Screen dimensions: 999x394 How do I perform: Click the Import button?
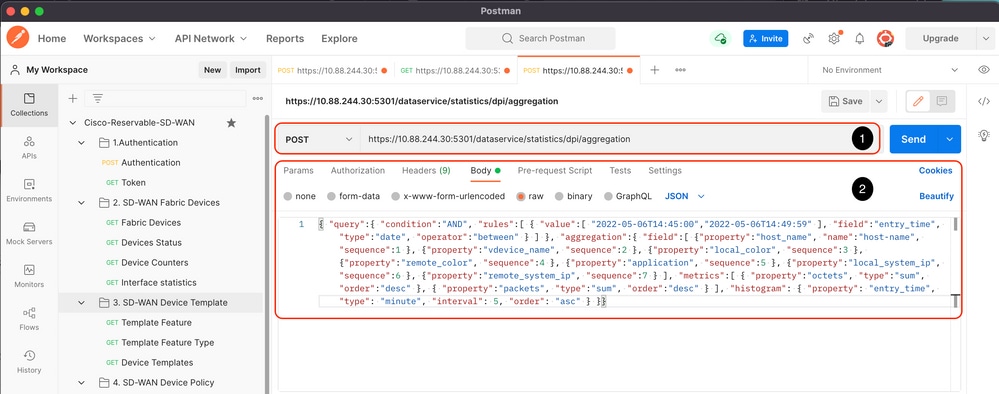247,70
